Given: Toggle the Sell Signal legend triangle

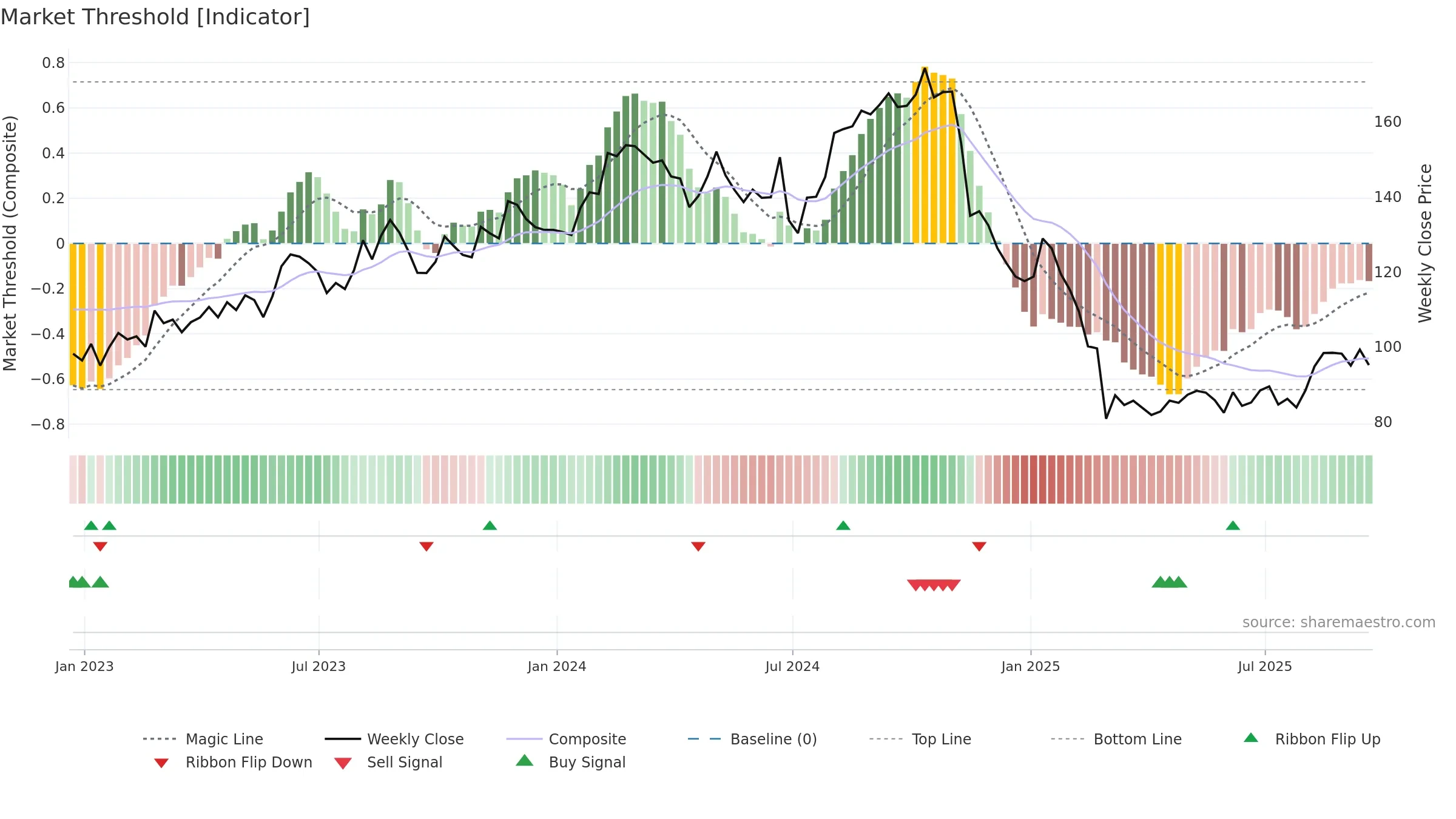Looking at the screenshot, I should (343, 763).
